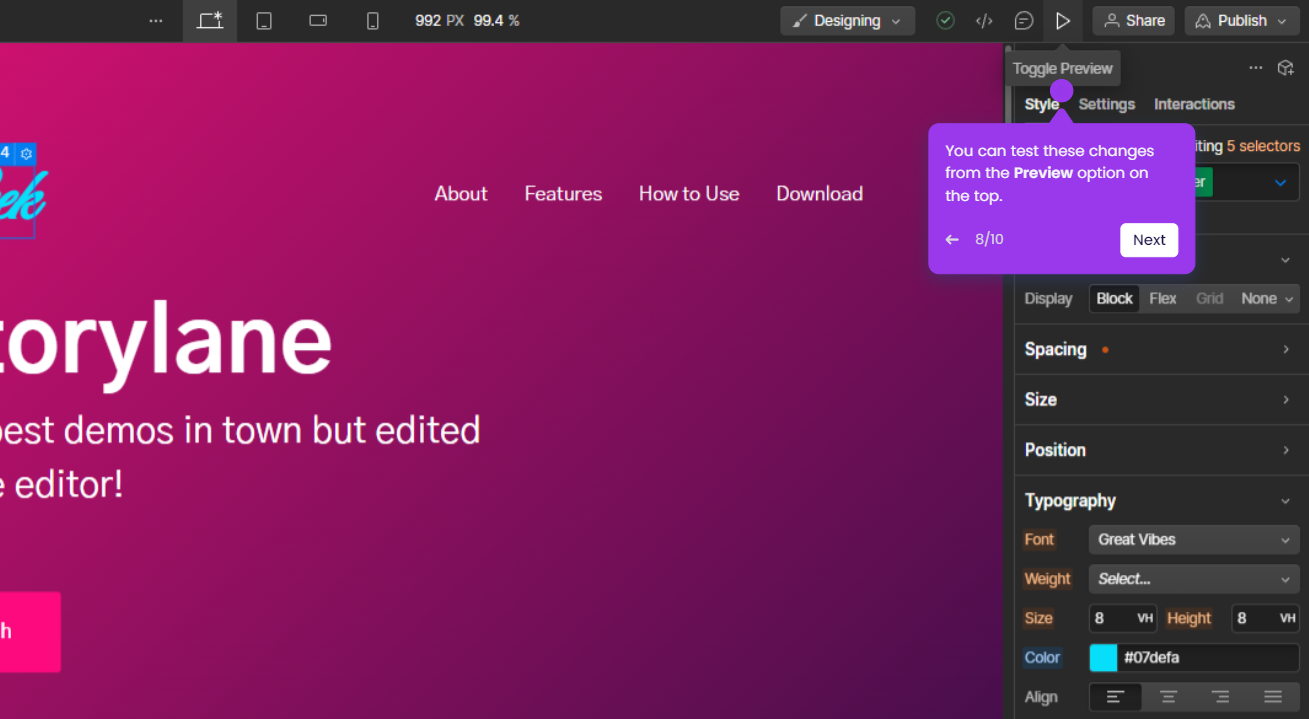Viewport: 1309px width, 719px height.
Task: Click the cyan text color swatch
Action: pos(1102,657)
